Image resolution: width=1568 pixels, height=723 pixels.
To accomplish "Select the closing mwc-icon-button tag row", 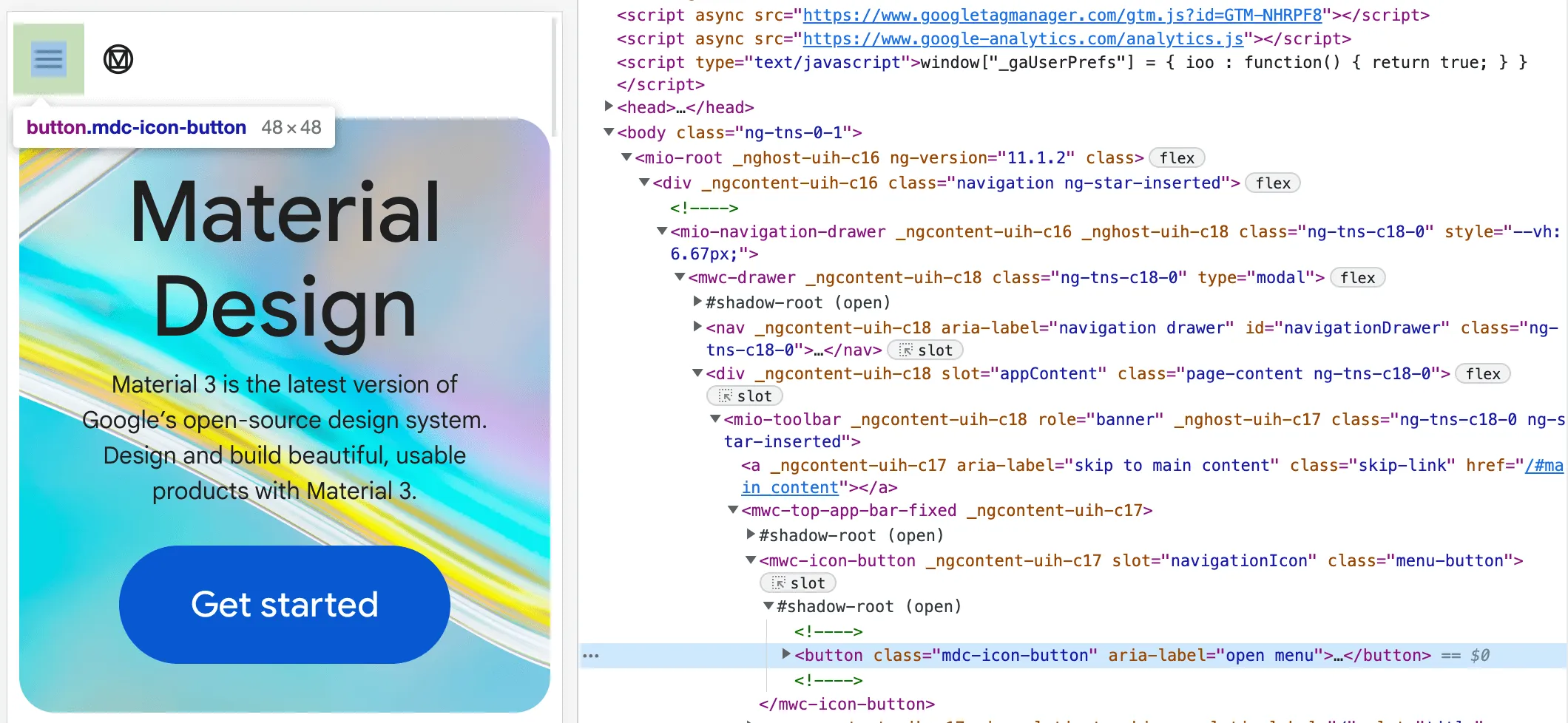I will click(x=847, y=705).
